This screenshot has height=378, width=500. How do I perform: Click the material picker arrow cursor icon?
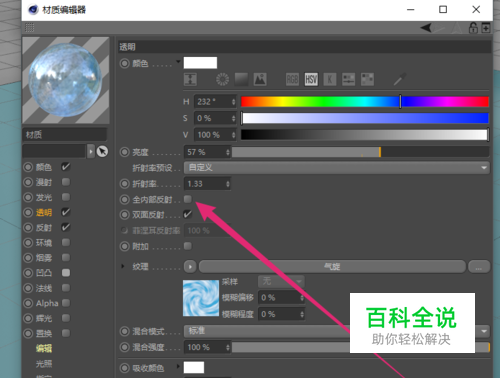pos(102,152)
